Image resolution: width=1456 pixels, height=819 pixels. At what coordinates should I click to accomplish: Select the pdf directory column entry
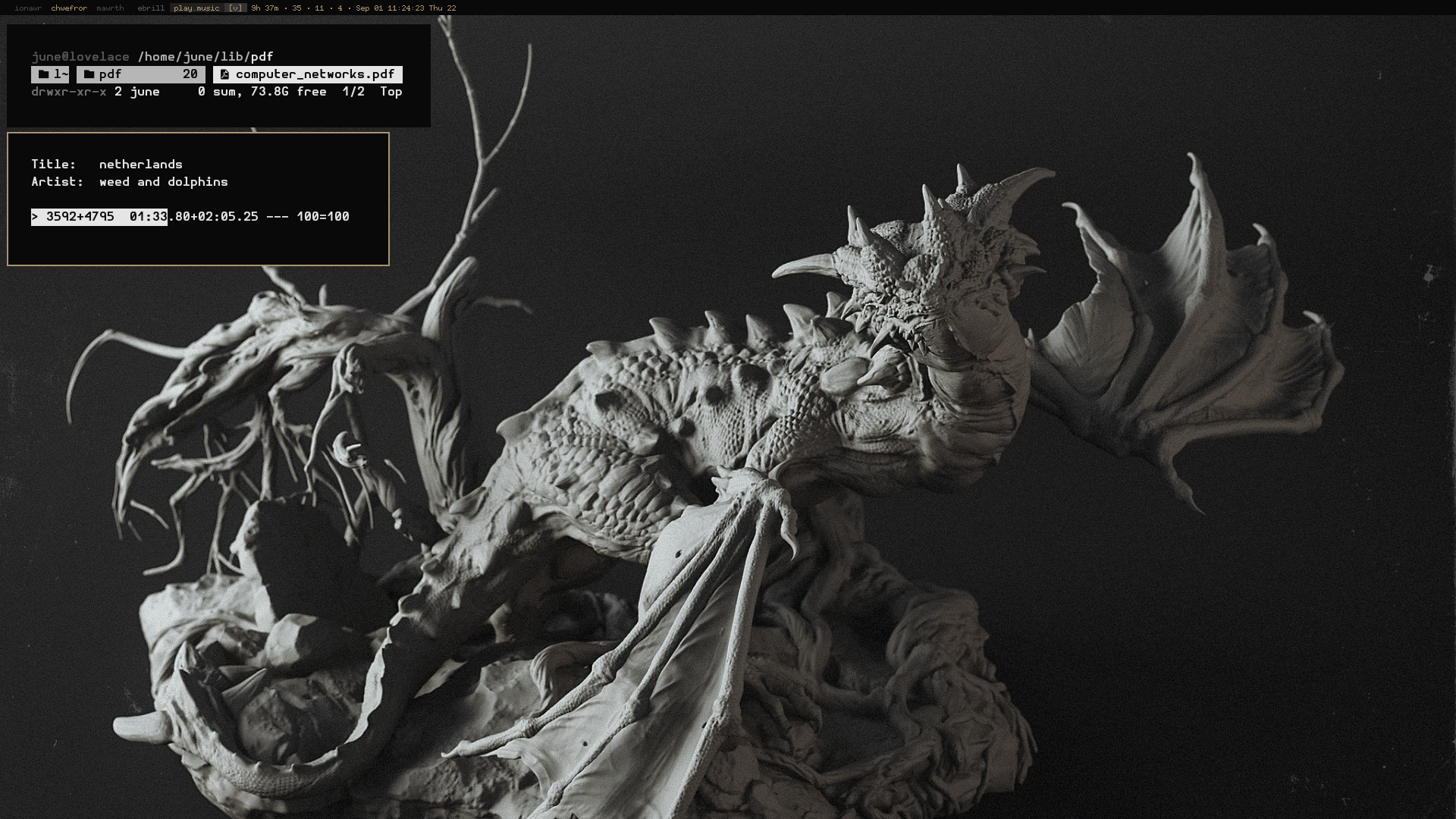pos(140,74)
